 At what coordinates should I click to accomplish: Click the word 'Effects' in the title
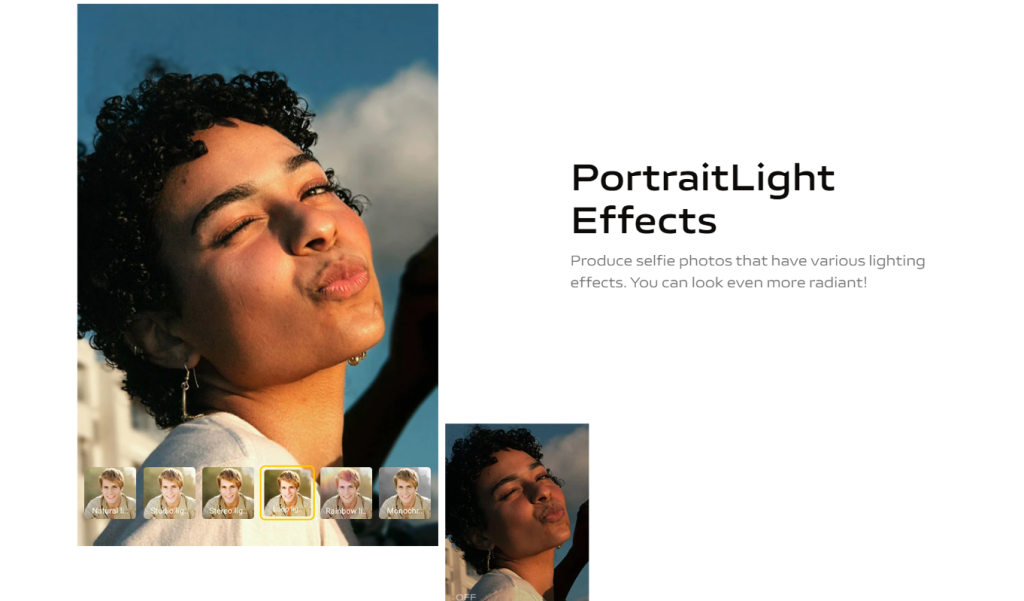click(644, 221)
